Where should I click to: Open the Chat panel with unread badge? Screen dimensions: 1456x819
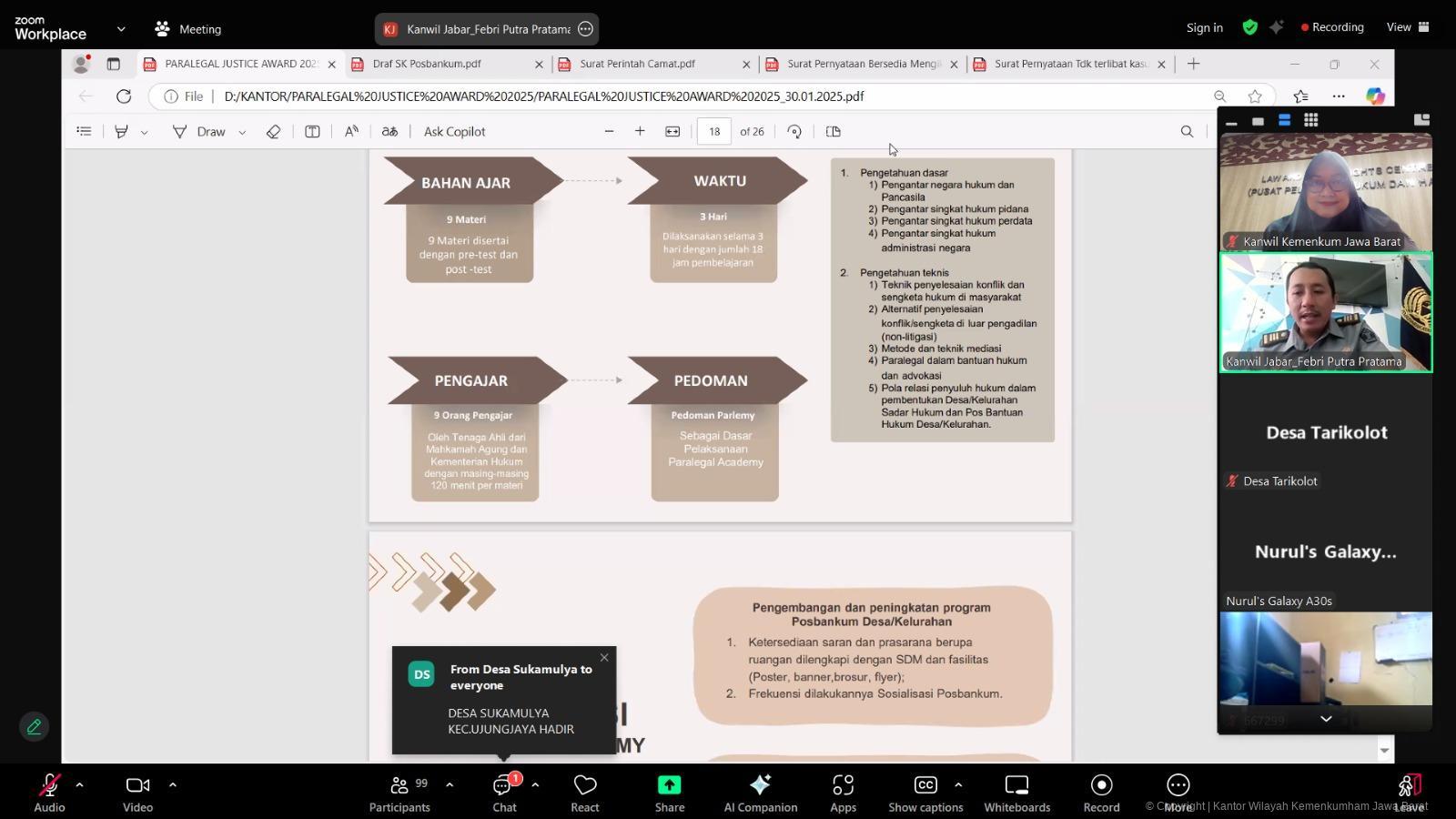coord(504,792)
